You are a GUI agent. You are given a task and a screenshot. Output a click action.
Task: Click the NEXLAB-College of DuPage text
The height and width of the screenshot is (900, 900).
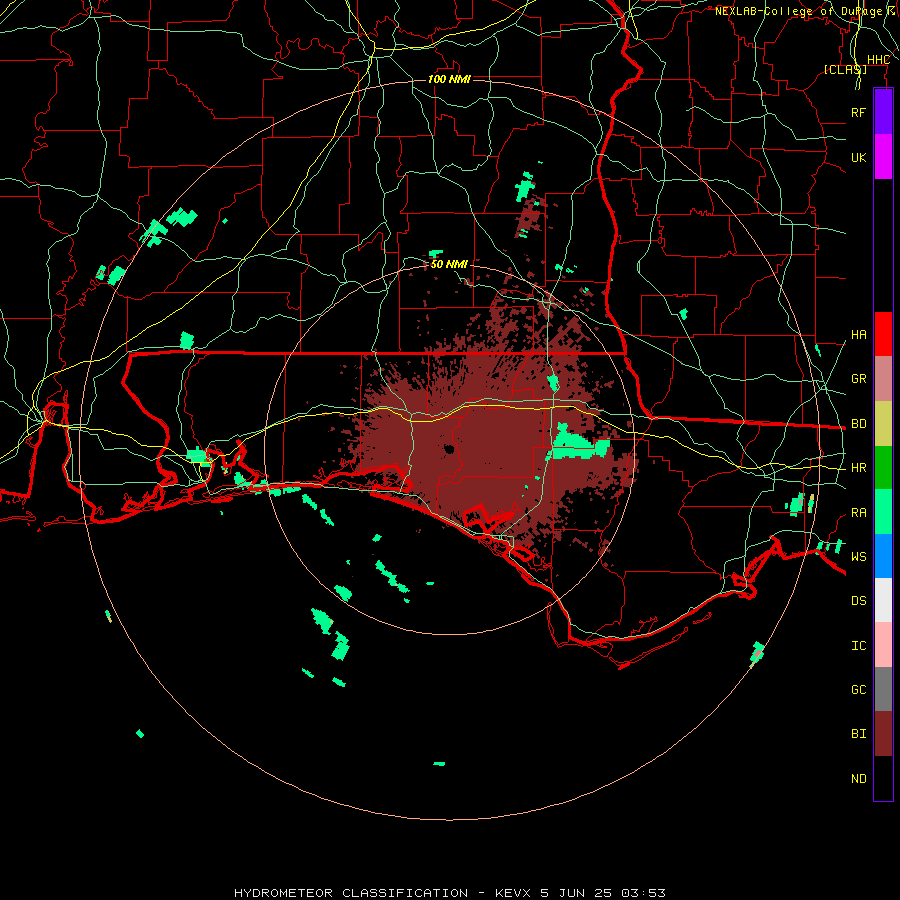point(798,11)
